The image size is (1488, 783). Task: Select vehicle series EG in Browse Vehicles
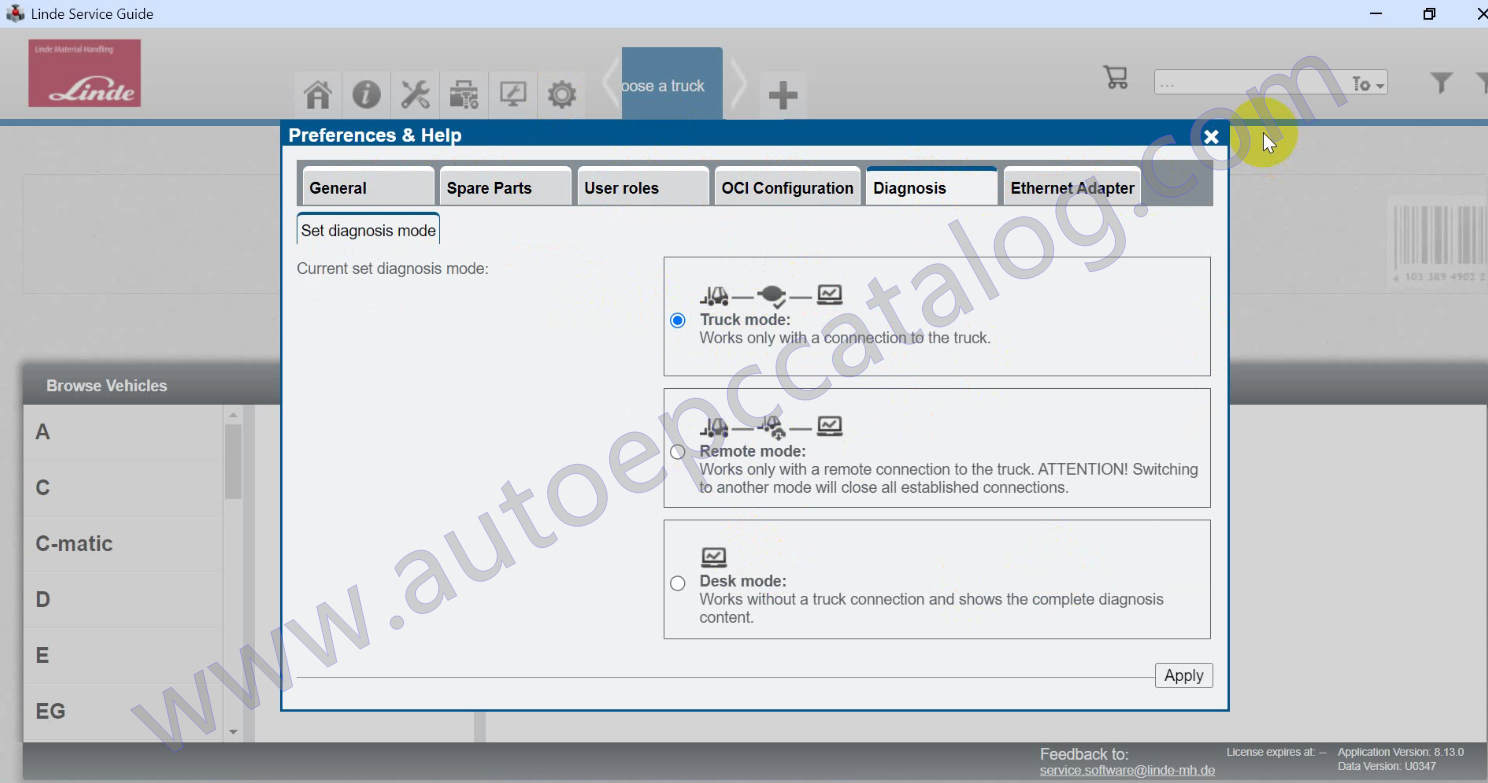pyautogui.click(x=123, y=712)
